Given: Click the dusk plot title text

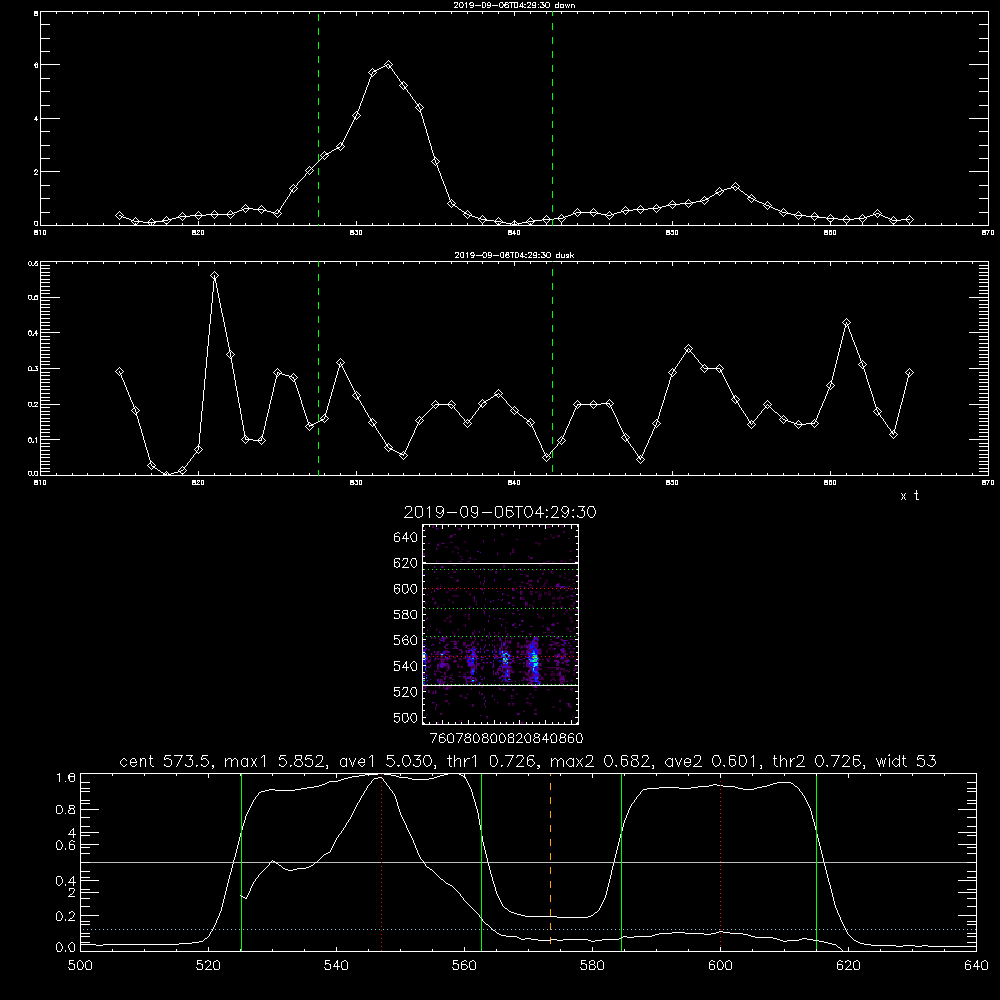Looking at the screenshot, I should [x=514, y=255].
